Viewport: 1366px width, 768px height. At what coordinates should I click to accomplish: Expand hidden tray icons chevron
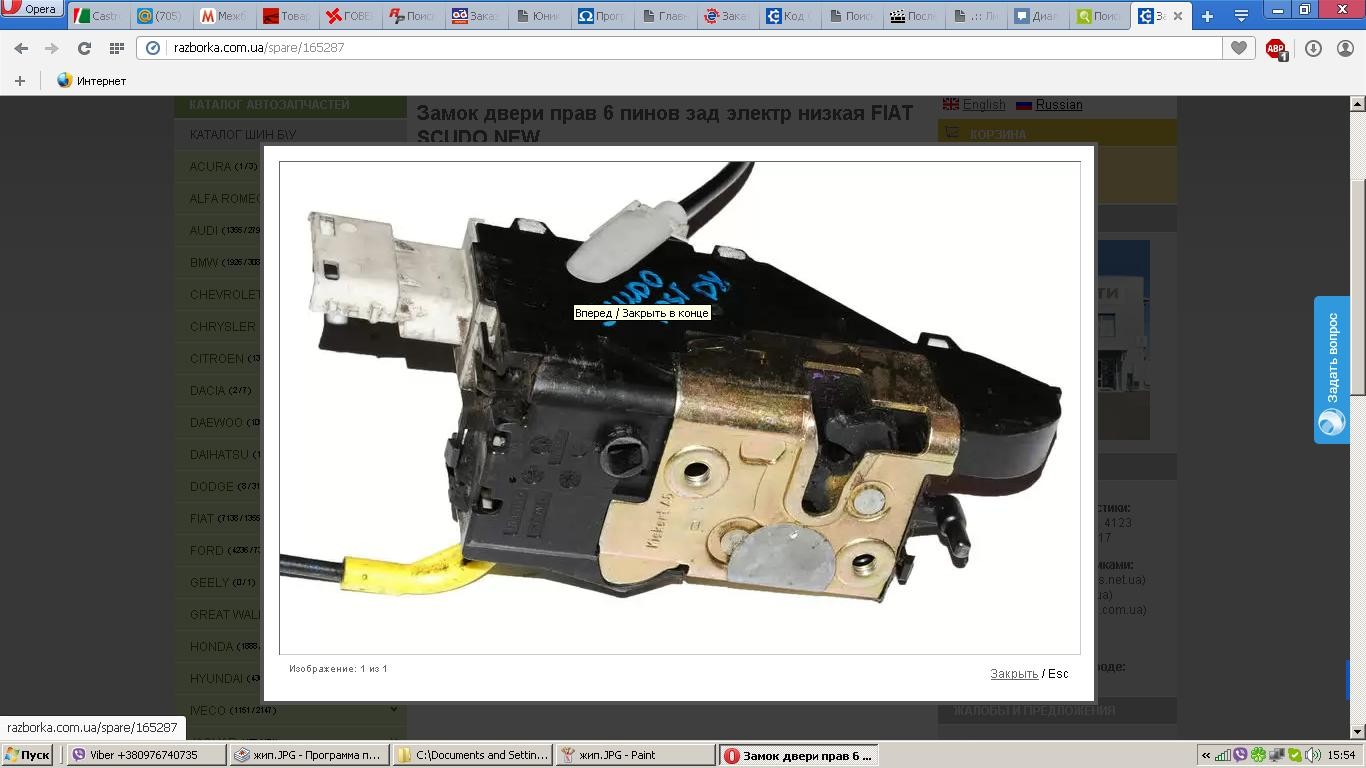point(1206,755)
